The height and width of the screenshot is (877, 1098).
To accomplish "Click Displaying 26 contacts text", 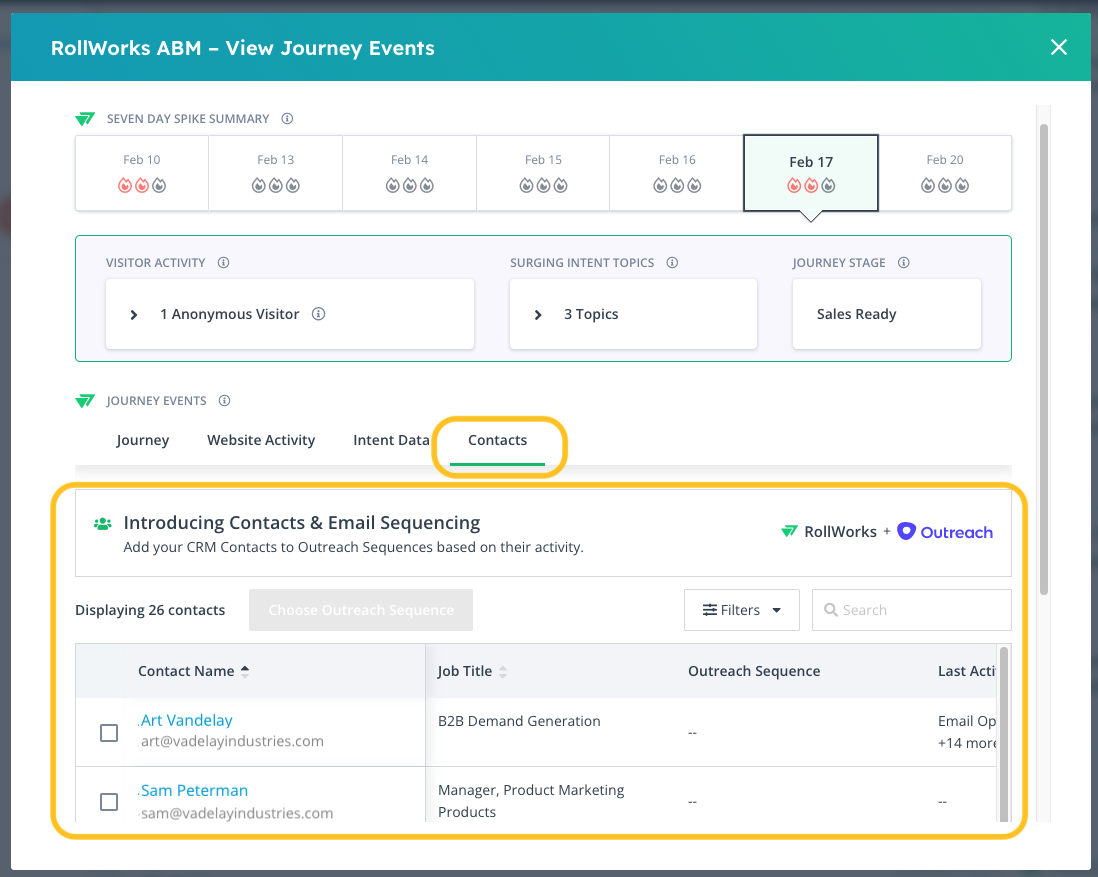I will click(x=150, y=610).
